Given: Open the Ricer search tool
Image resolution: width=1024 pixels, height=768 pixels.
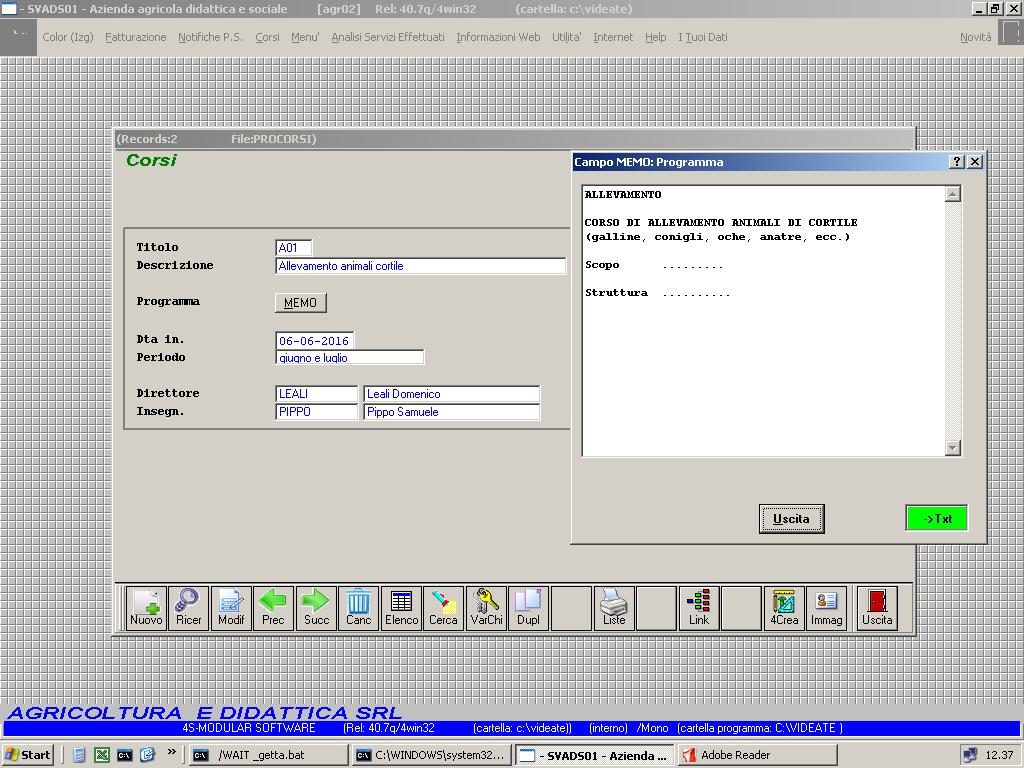Looking at the screenshot, I should point(189,608).
